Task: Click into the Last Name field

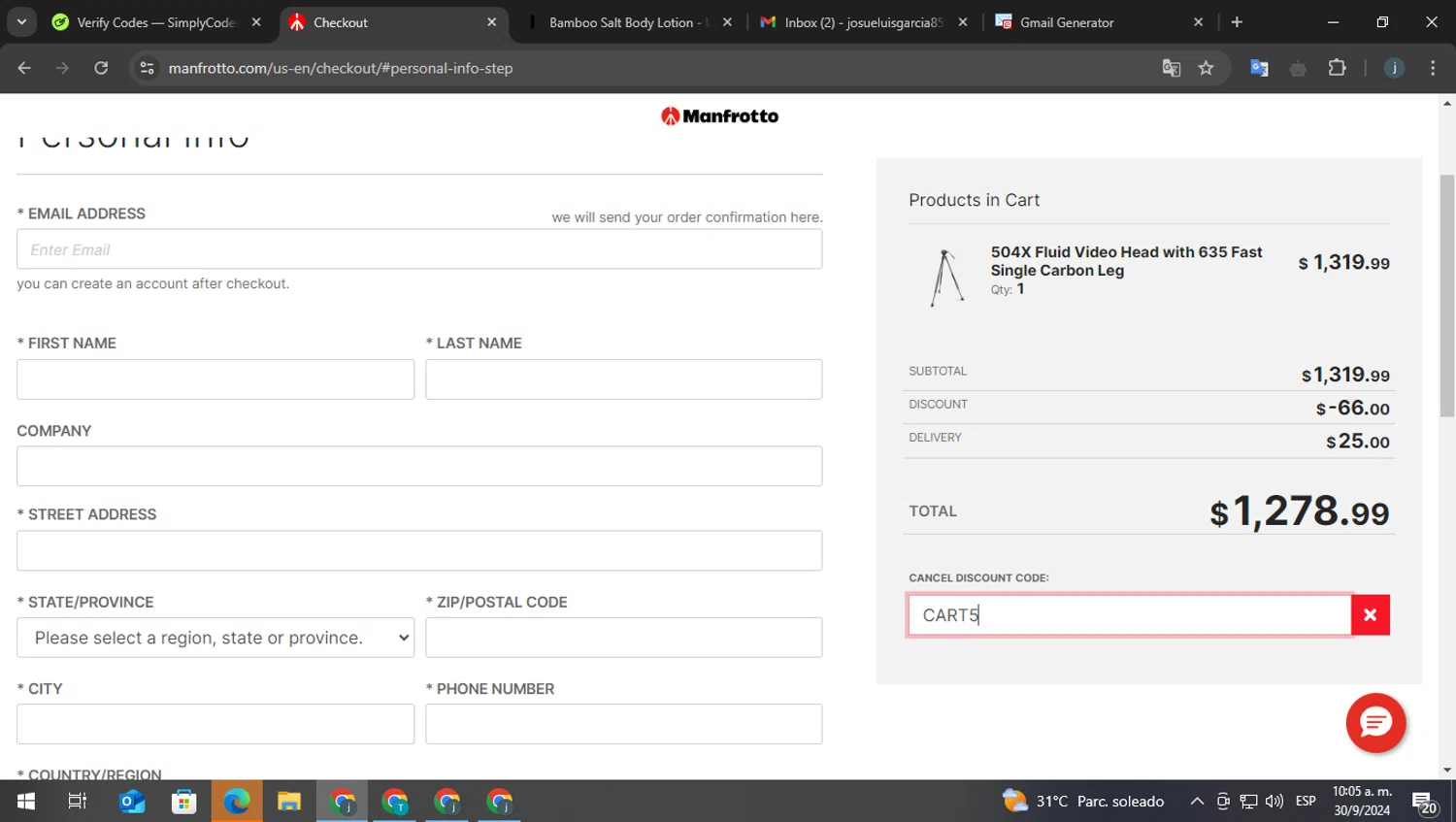Action: 623,379
